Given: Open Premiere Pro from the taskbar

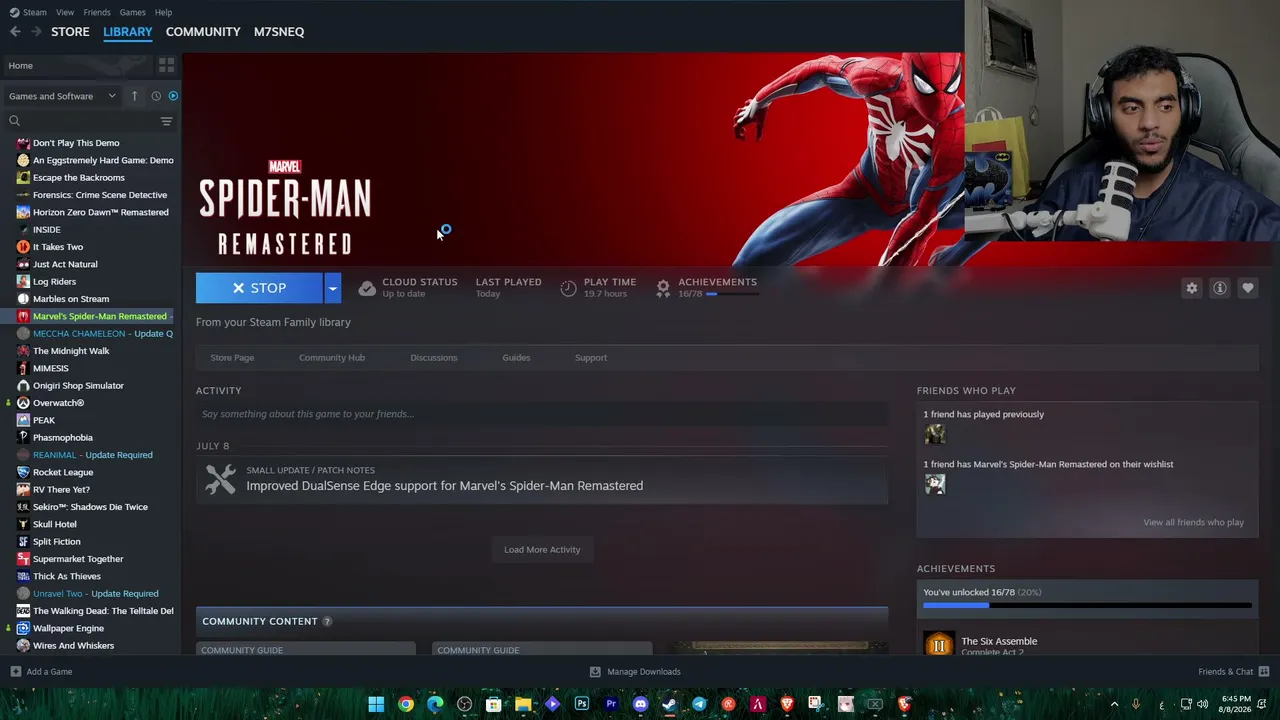Looking at the screenshot, I should (611, 704).
